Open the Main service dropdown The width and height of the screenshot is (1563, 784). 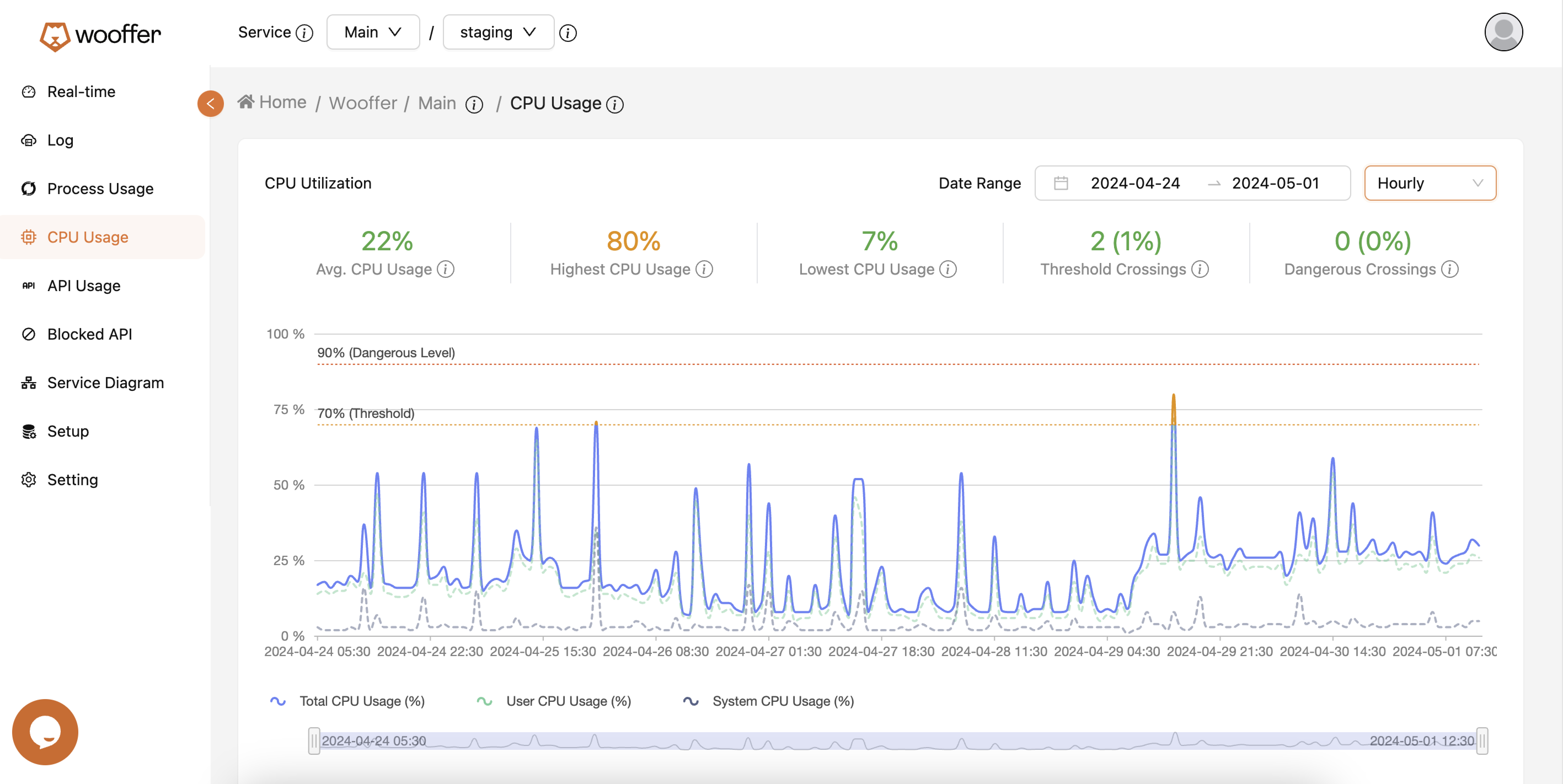[373, 32]
